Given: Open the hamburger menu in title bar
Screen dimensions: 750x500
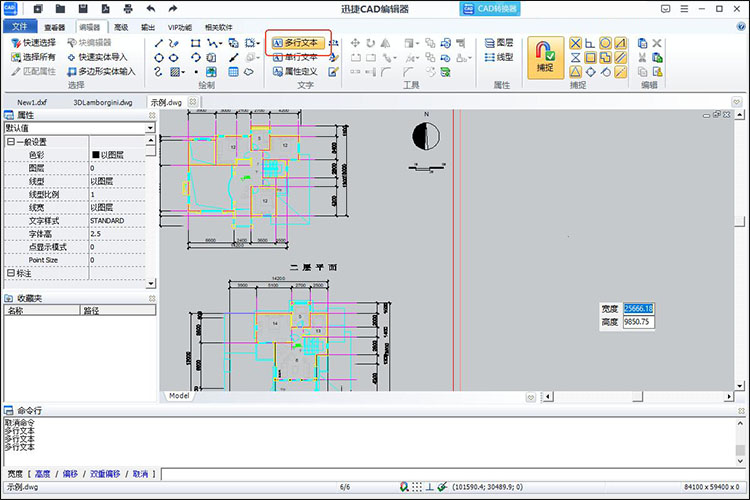Looking at the screenshot, I should click(x=684, y=9).
